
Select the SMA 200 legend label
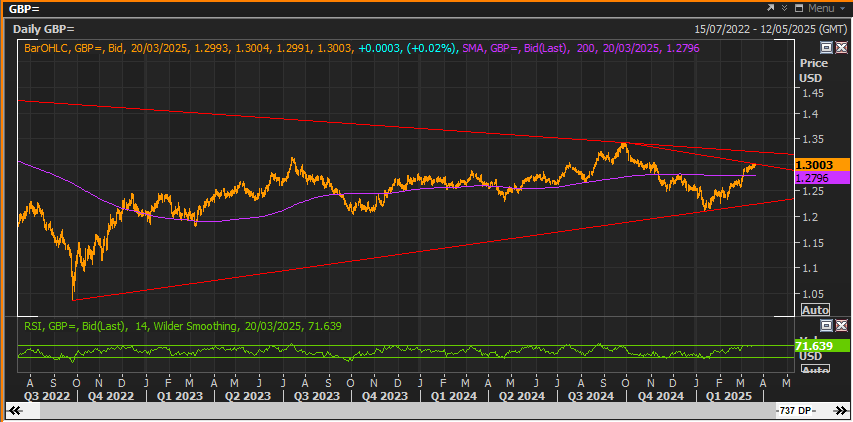[580, 48]
